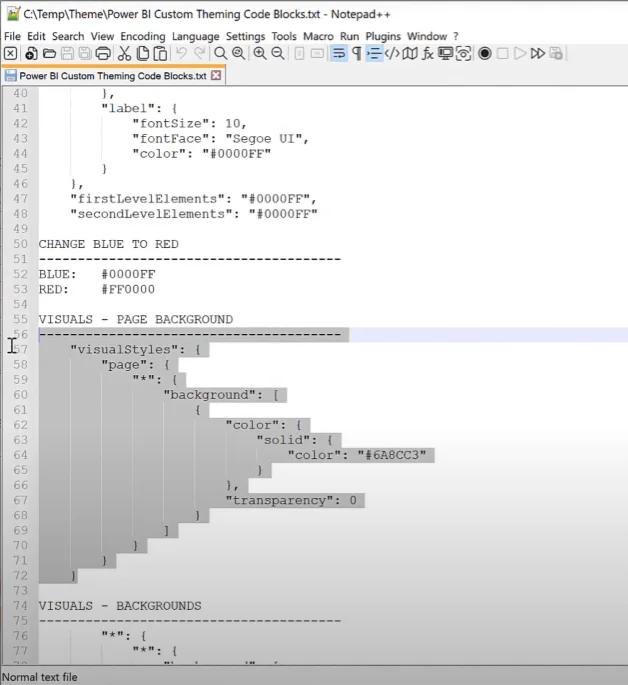Click the "BLUE: #0000FF" line
Image resolution: width=628 pixels, height=685 pixels.
97,274
